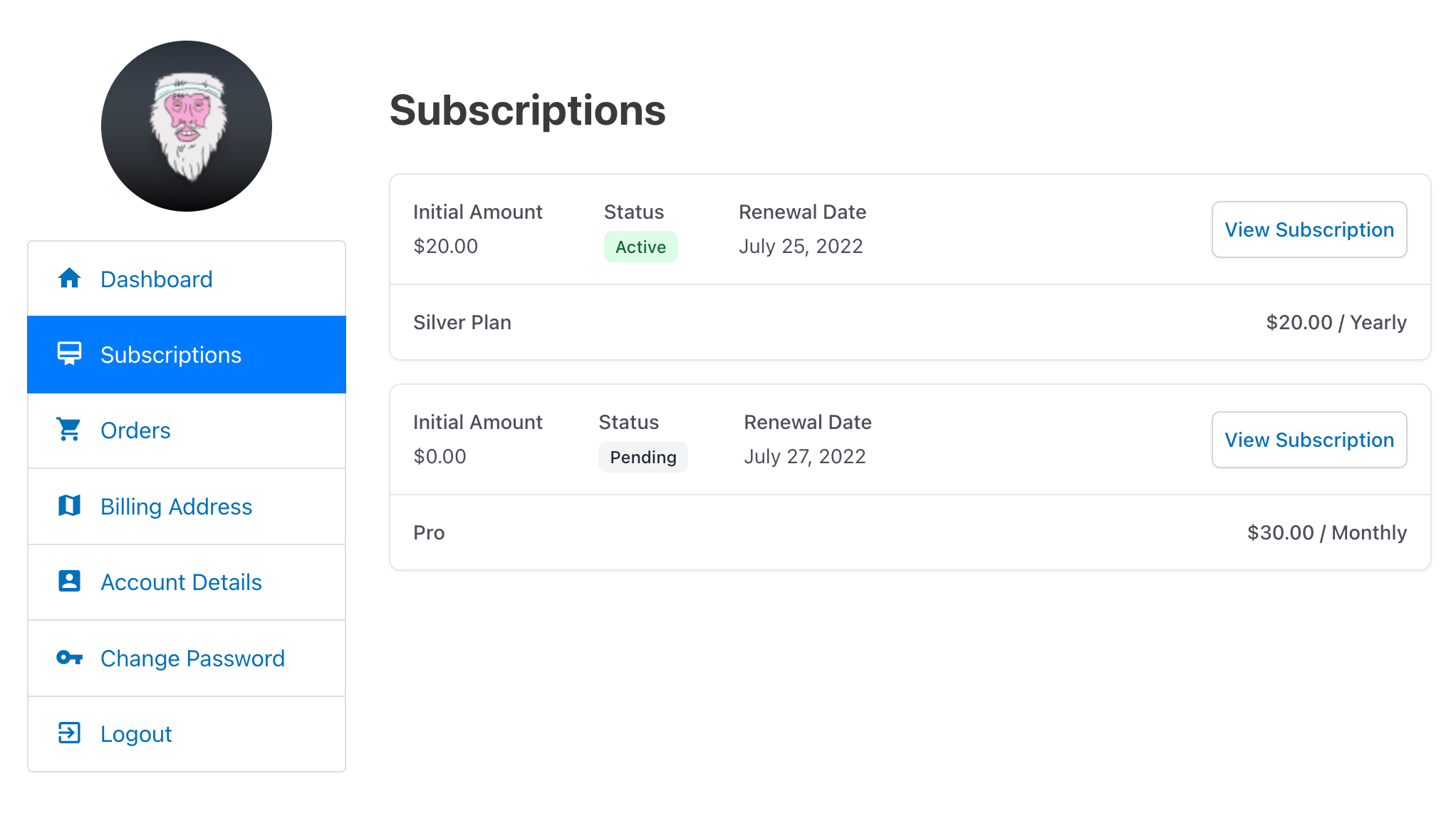
Task: Select the Subscriptions menu item
Action: 187,354
